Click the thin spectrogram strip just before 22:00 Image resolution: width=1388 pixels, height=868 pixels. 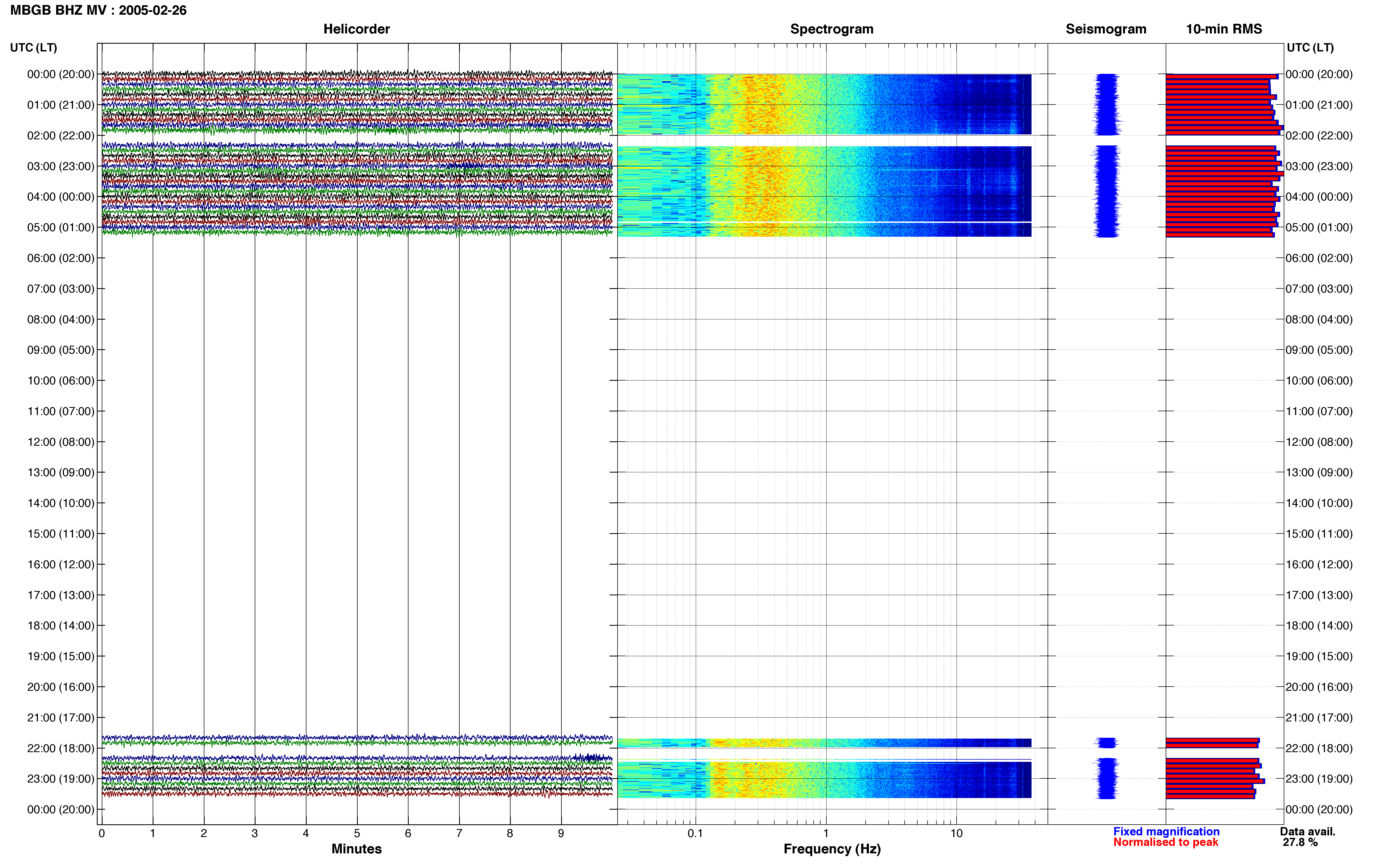point(824,743)
